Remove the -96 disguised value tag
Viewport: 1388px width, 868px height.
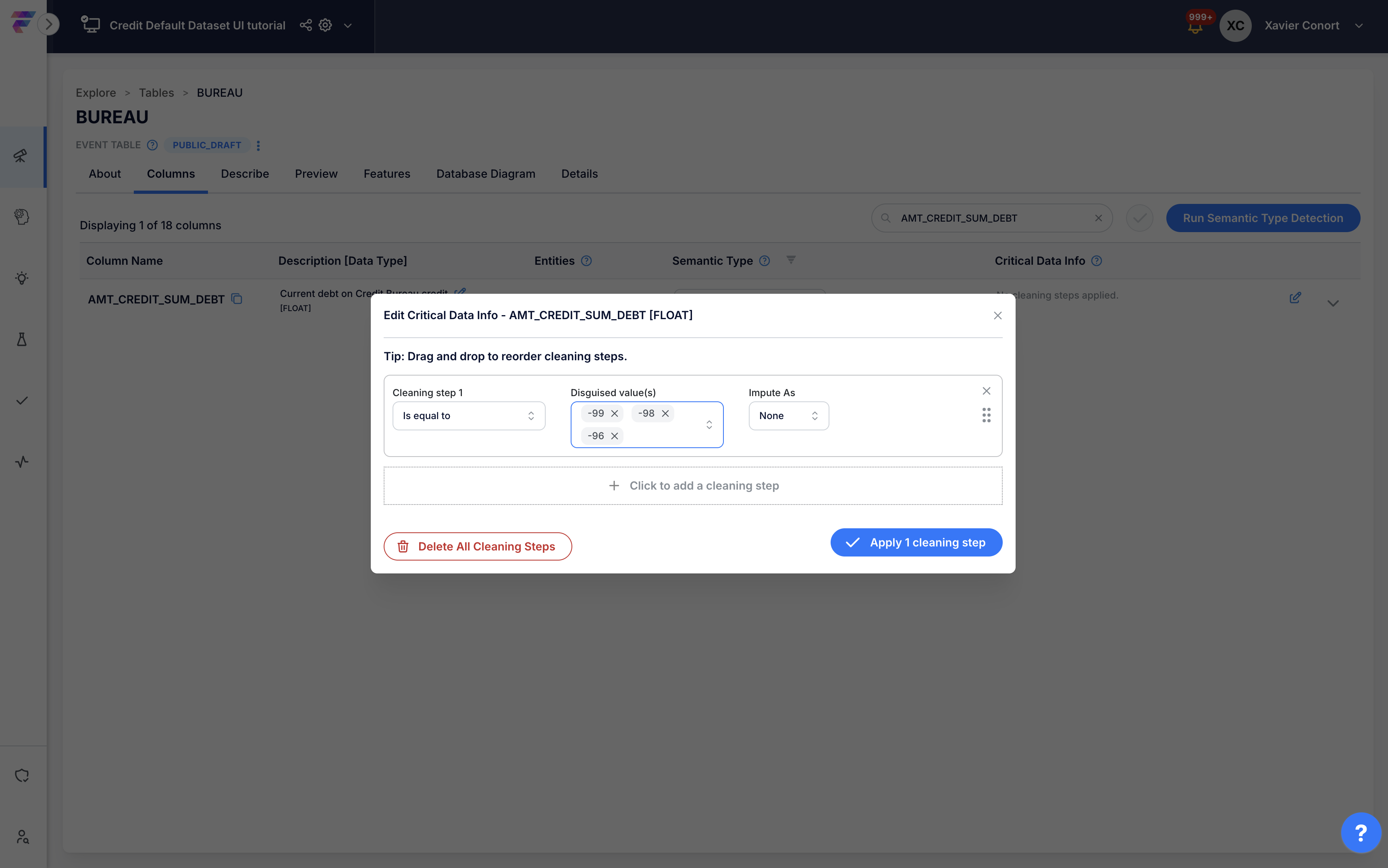pyautogui.click(x=614, y=436)
